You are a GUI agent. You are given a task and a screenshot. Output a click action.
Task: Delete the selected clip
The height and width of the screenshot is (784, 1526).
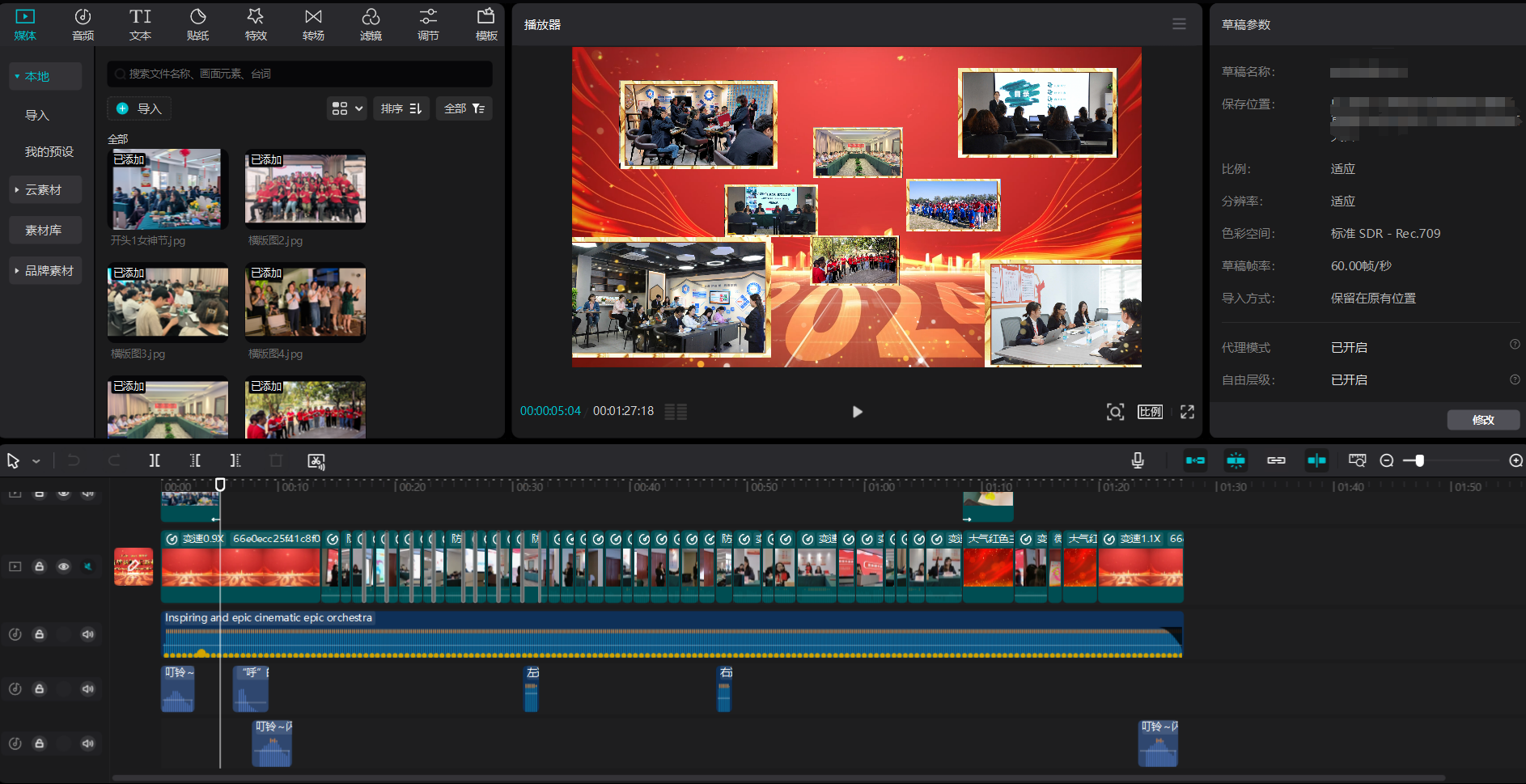tap(276, 460)
